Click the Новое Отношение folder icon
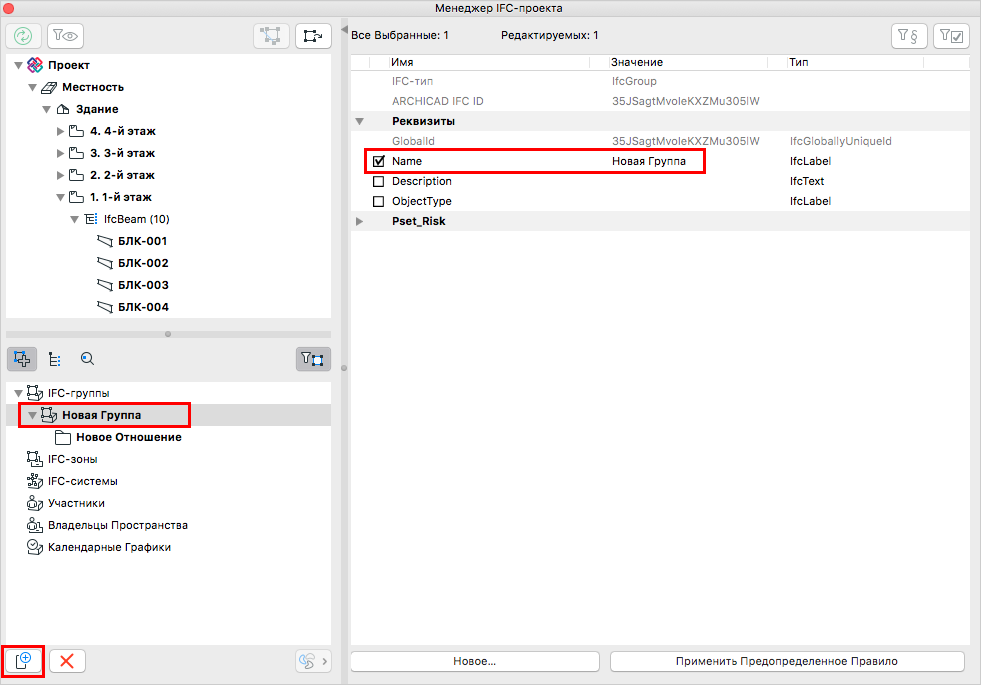The height and width of the screenshot is (685, 981). [x=63, y=437]
